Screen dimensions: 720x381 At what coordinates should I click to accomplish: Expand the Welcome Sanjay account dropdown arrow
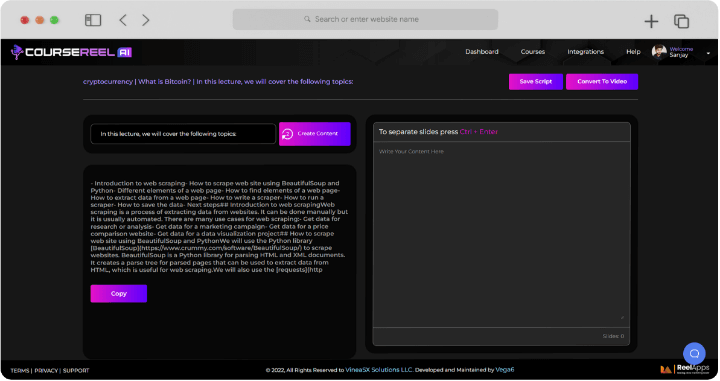coord(708,53)
